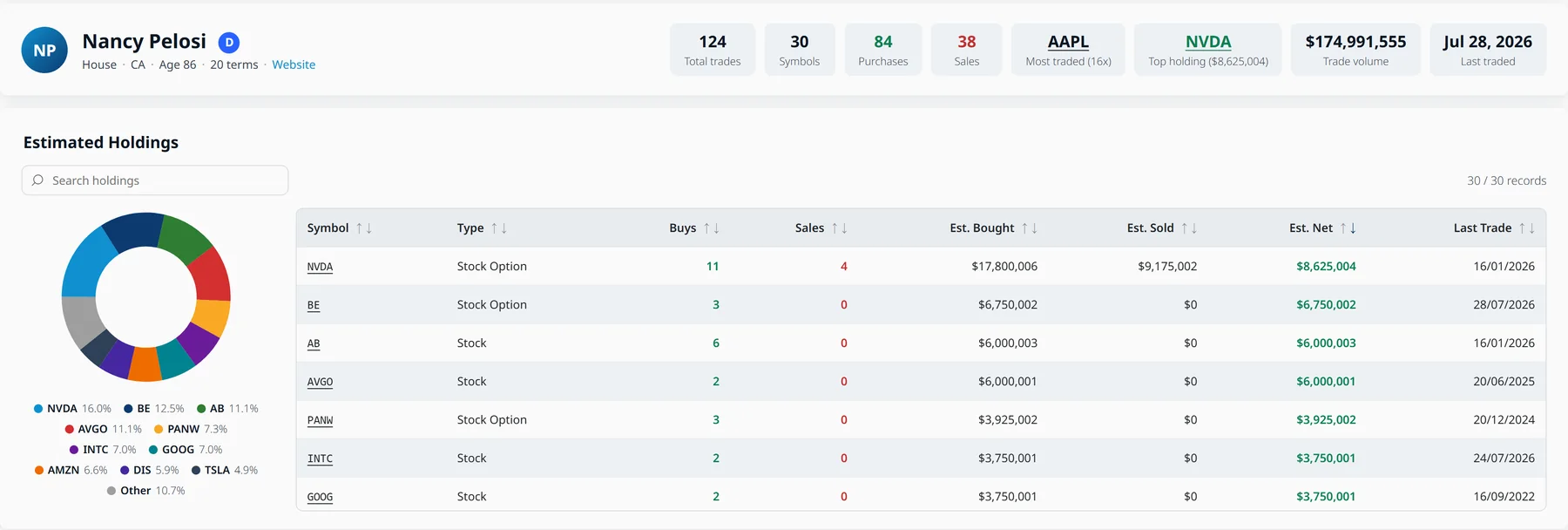Click the Jul 28, 2026 Last traded card
The height and width of the screenshot is (530, 1568).
pyautogui.click(x=1488, y=50)
